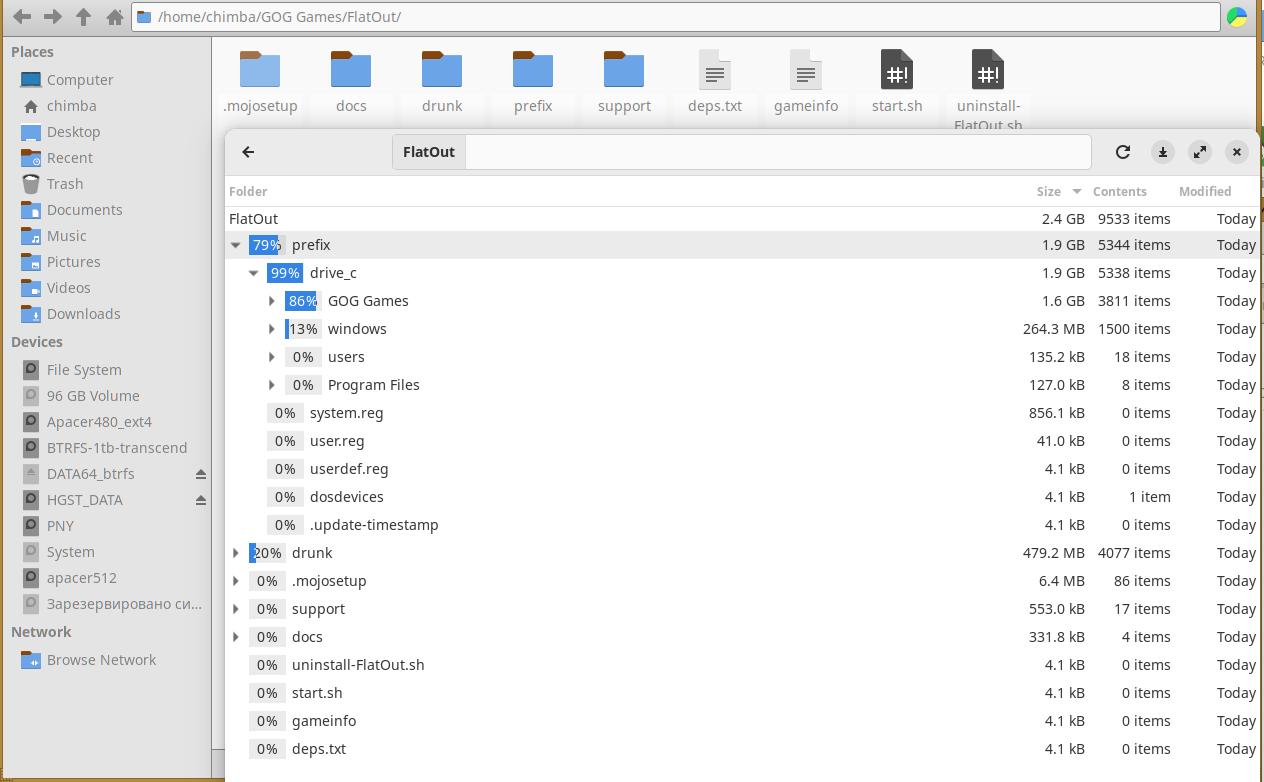Expand the Program Files tree row

272,385
